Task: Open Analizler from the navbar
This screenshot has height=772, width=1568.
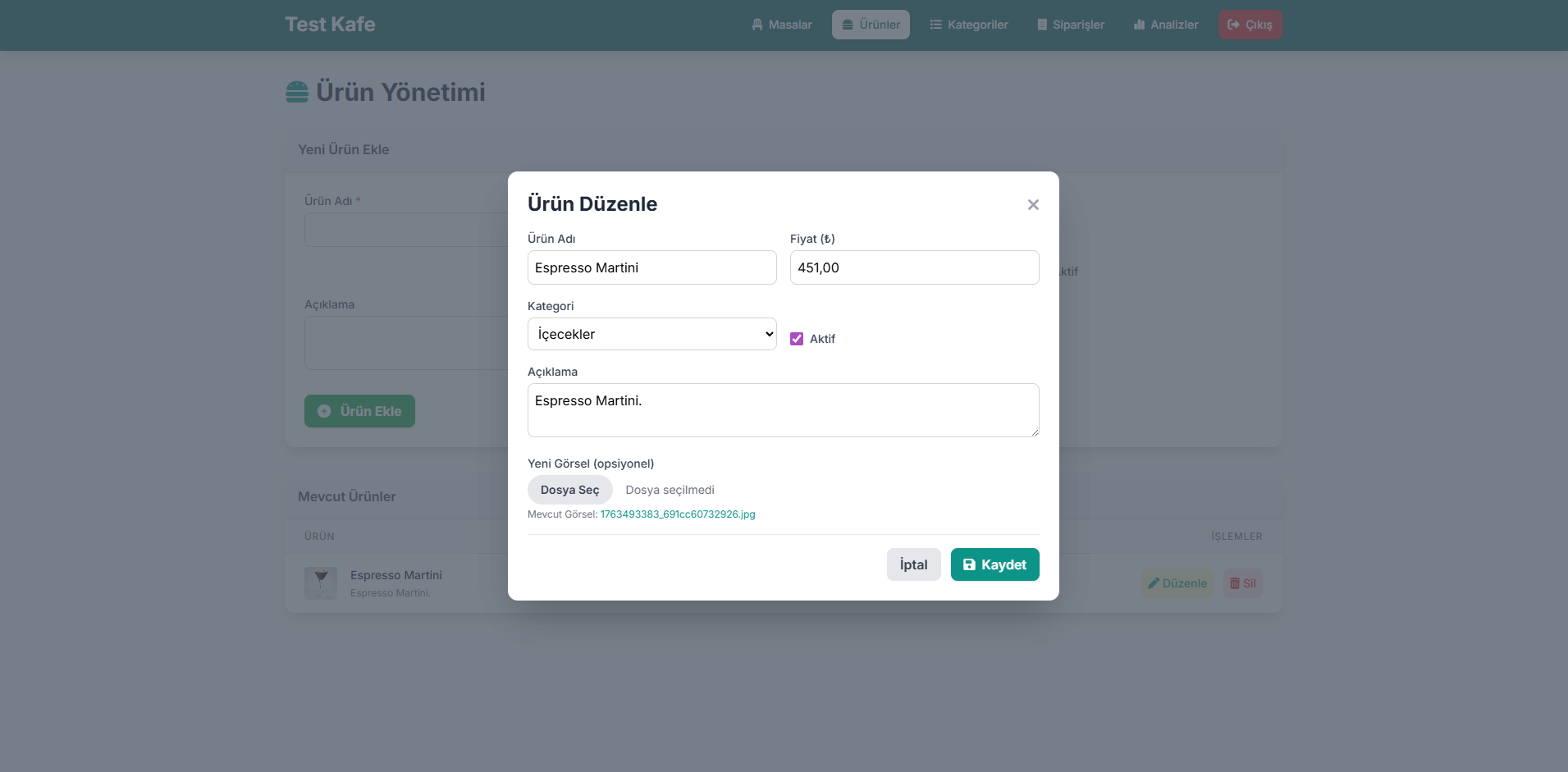Action: click(1165, 25)
